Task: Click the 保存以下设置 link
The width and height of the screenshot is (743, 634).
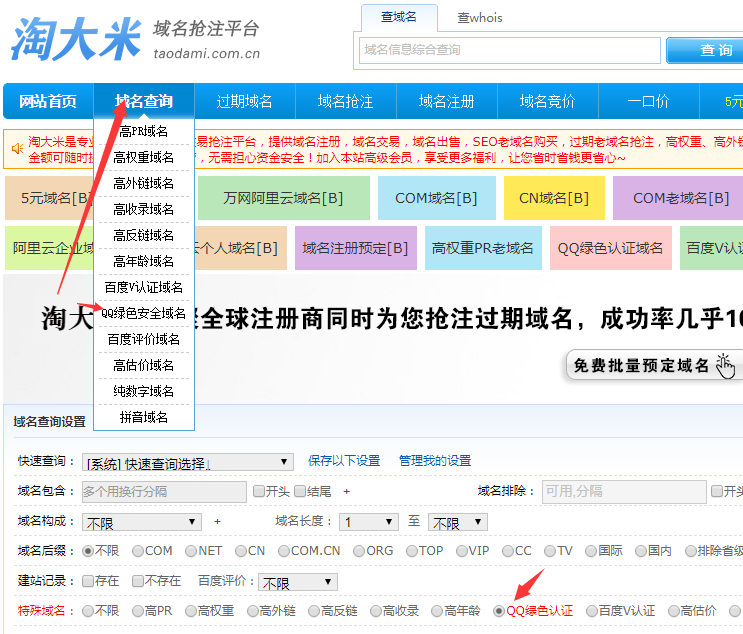Action: click(344, 461)
